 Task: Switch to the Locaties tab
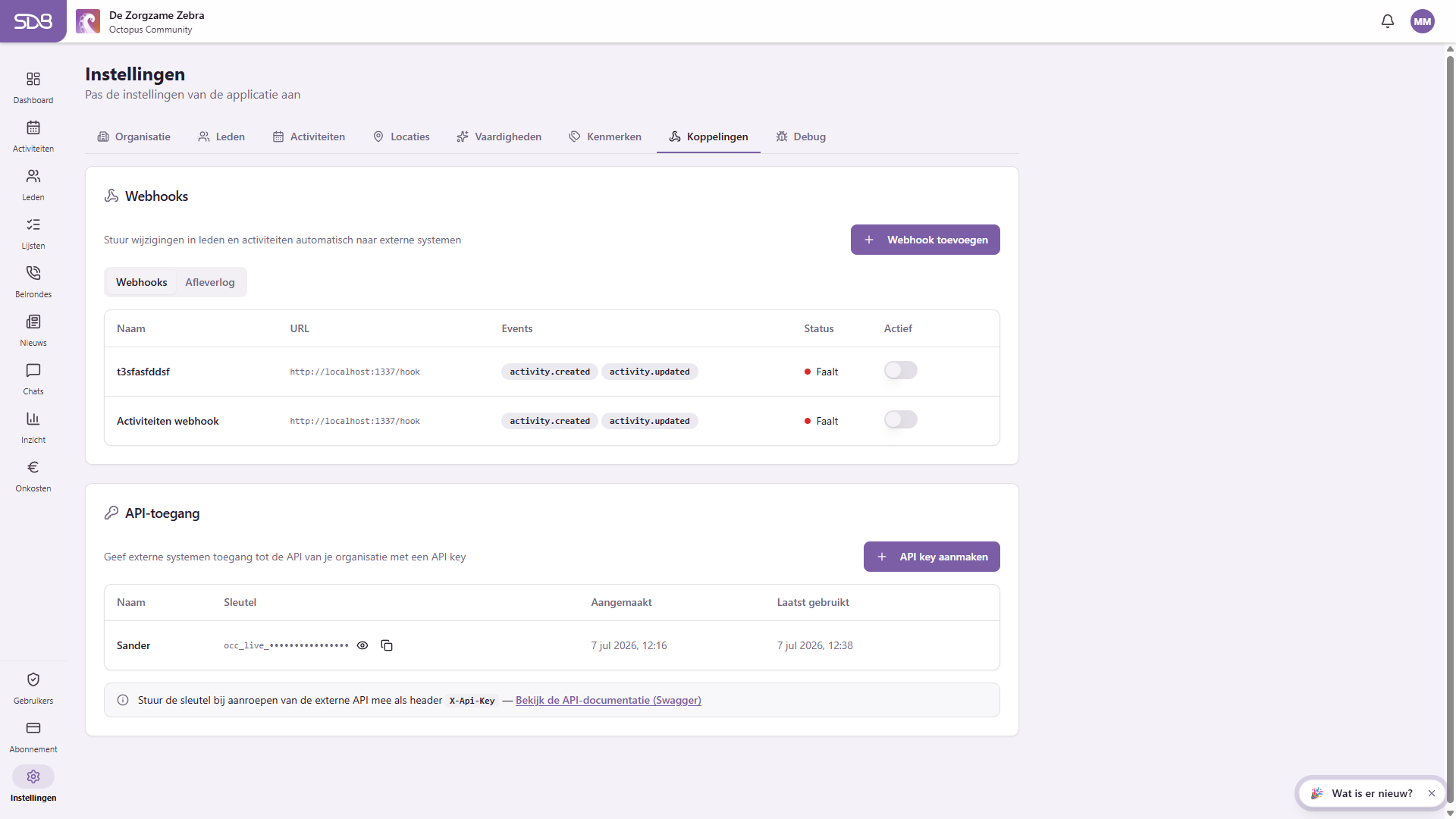401,136
